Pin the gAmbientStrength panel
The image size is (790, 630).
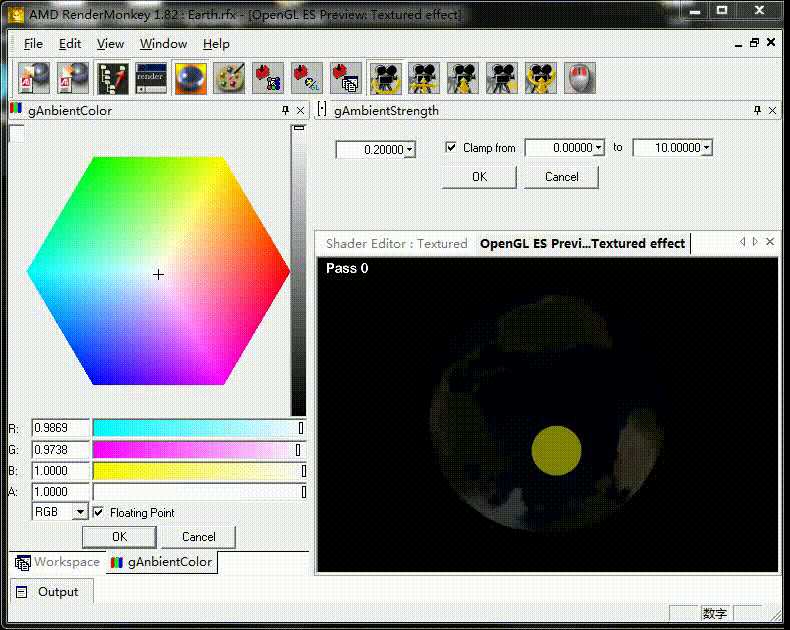(x=757, y=110)
